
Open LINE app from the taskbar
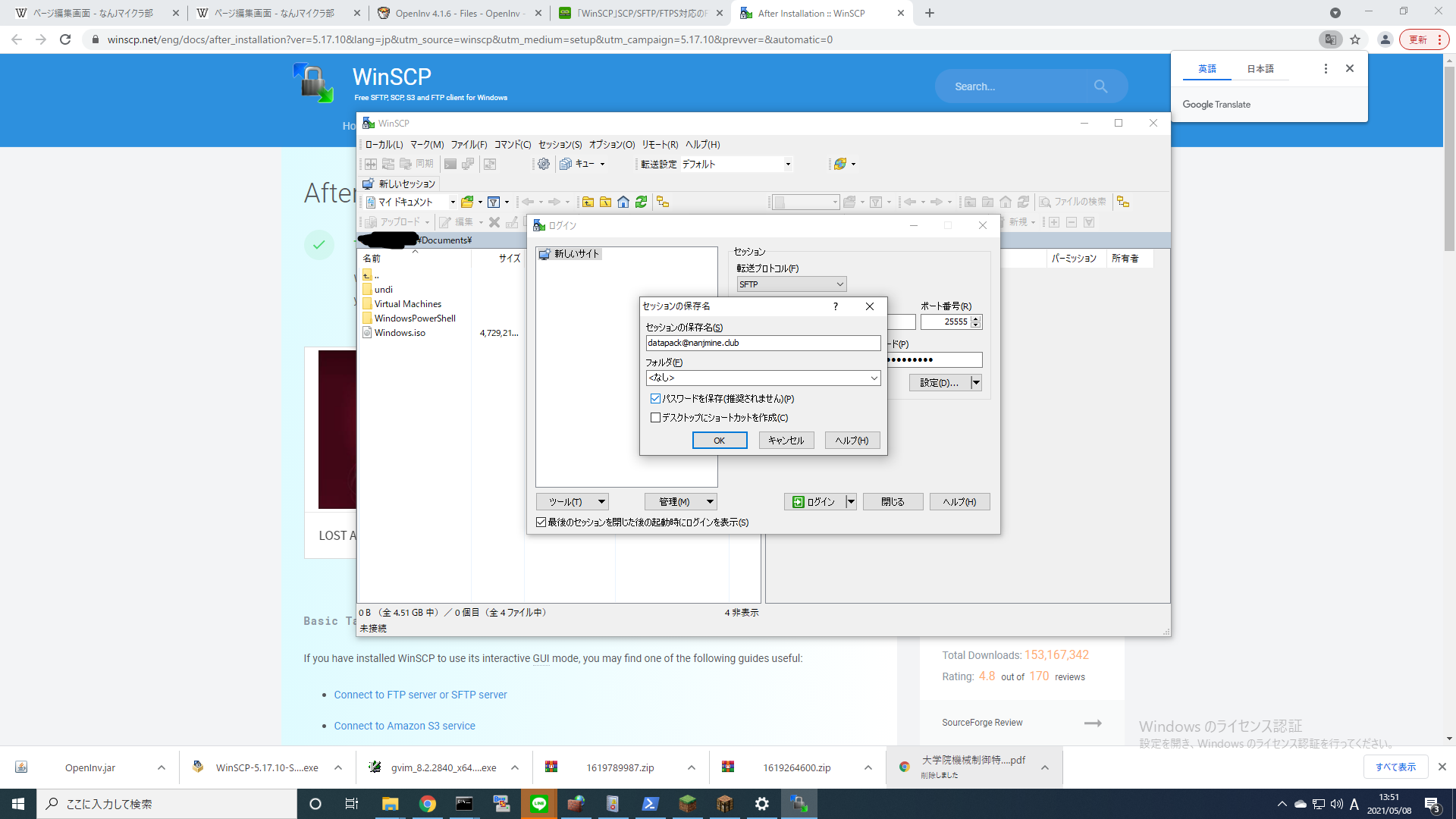(x=539, y=804)
